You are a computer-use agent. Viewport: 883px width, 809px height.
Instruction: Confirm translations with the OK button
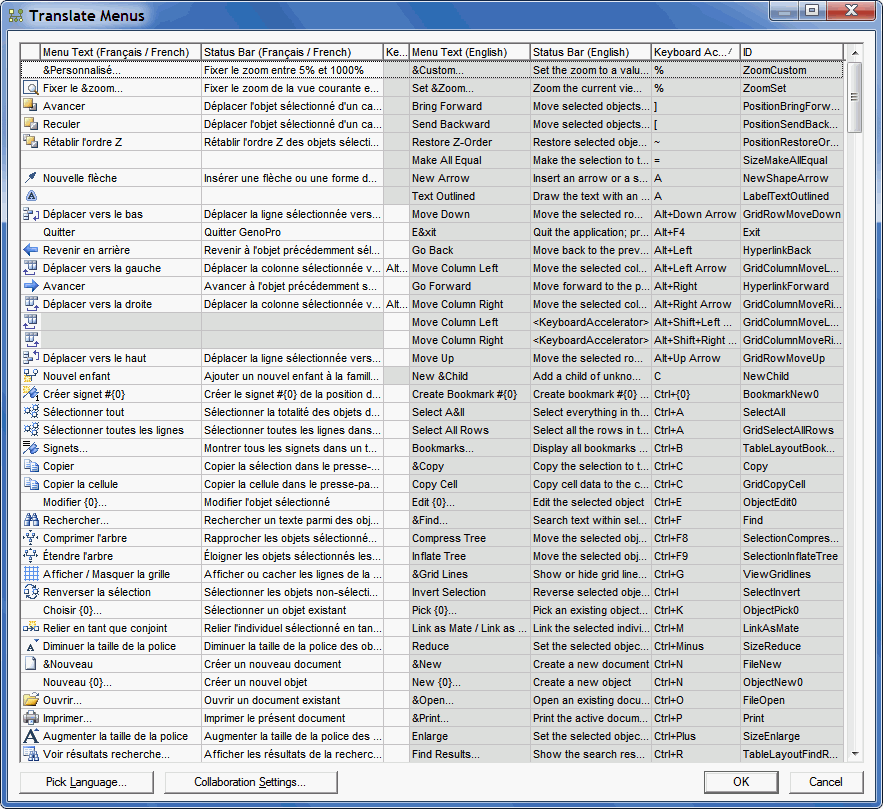click(741, 782)
